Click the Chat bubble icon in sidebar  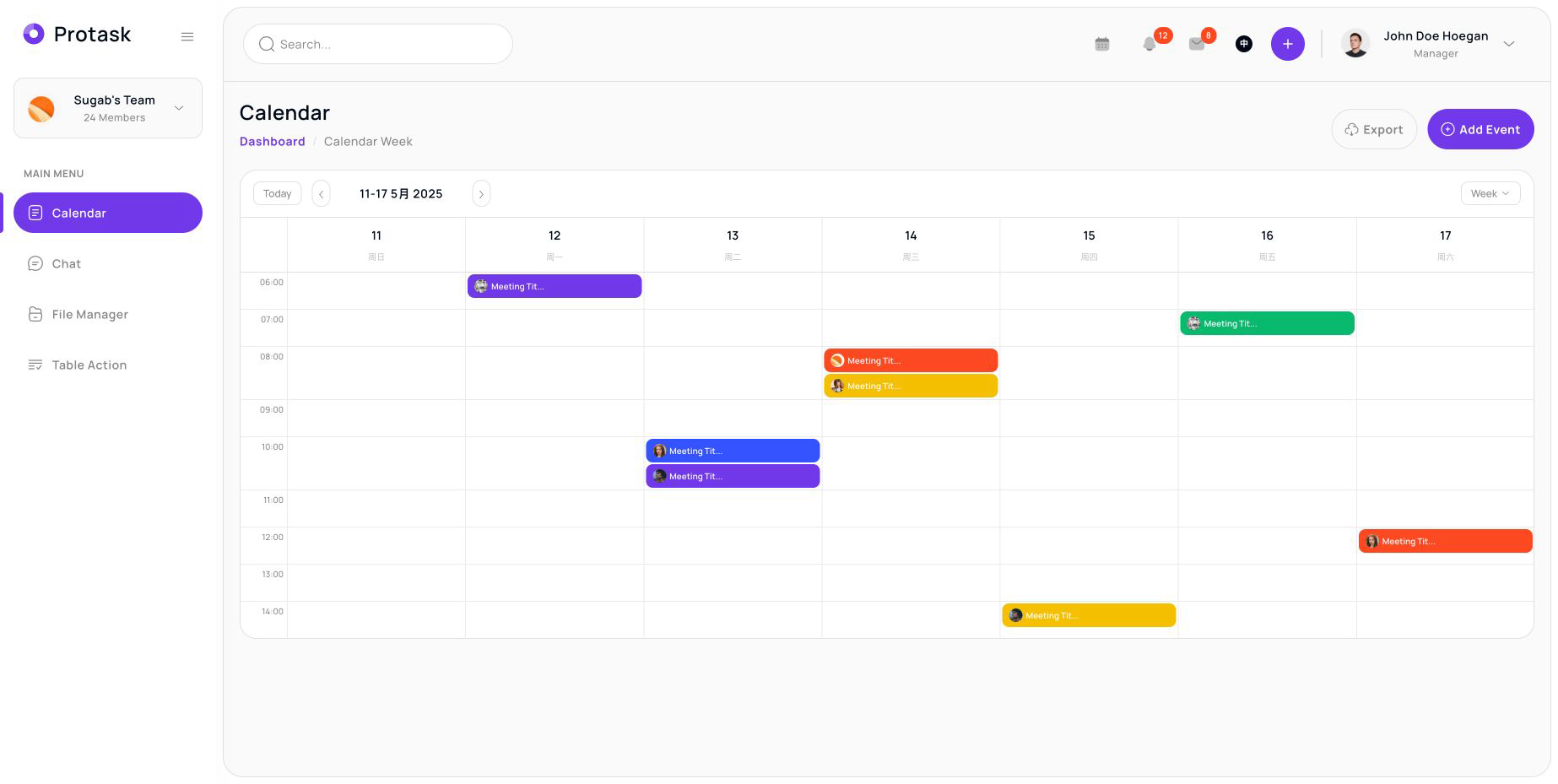coord(35,263)
